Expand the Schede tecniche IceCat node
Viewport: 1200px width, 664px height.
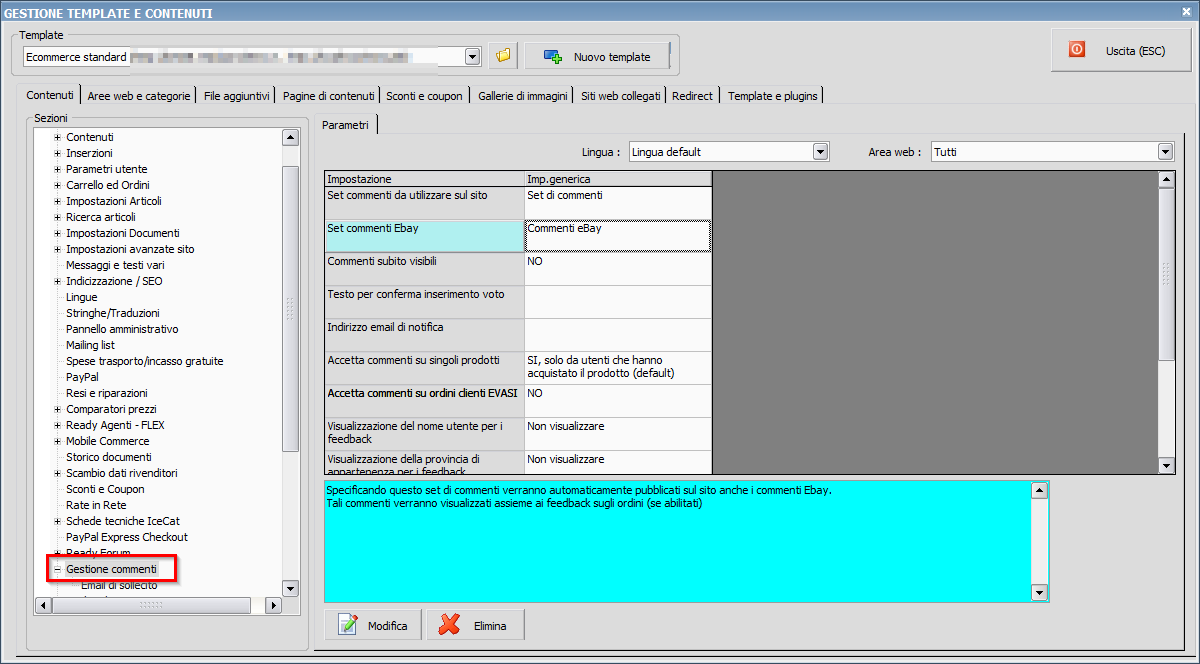(x=58, y=521)
